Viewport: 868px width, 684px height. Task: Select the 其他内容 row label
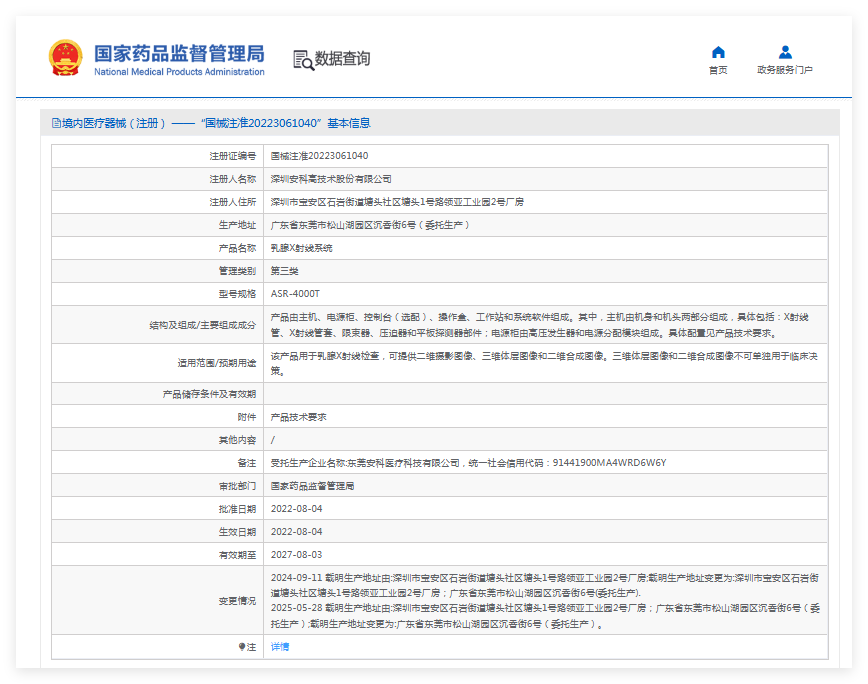(x=237, y=440)
